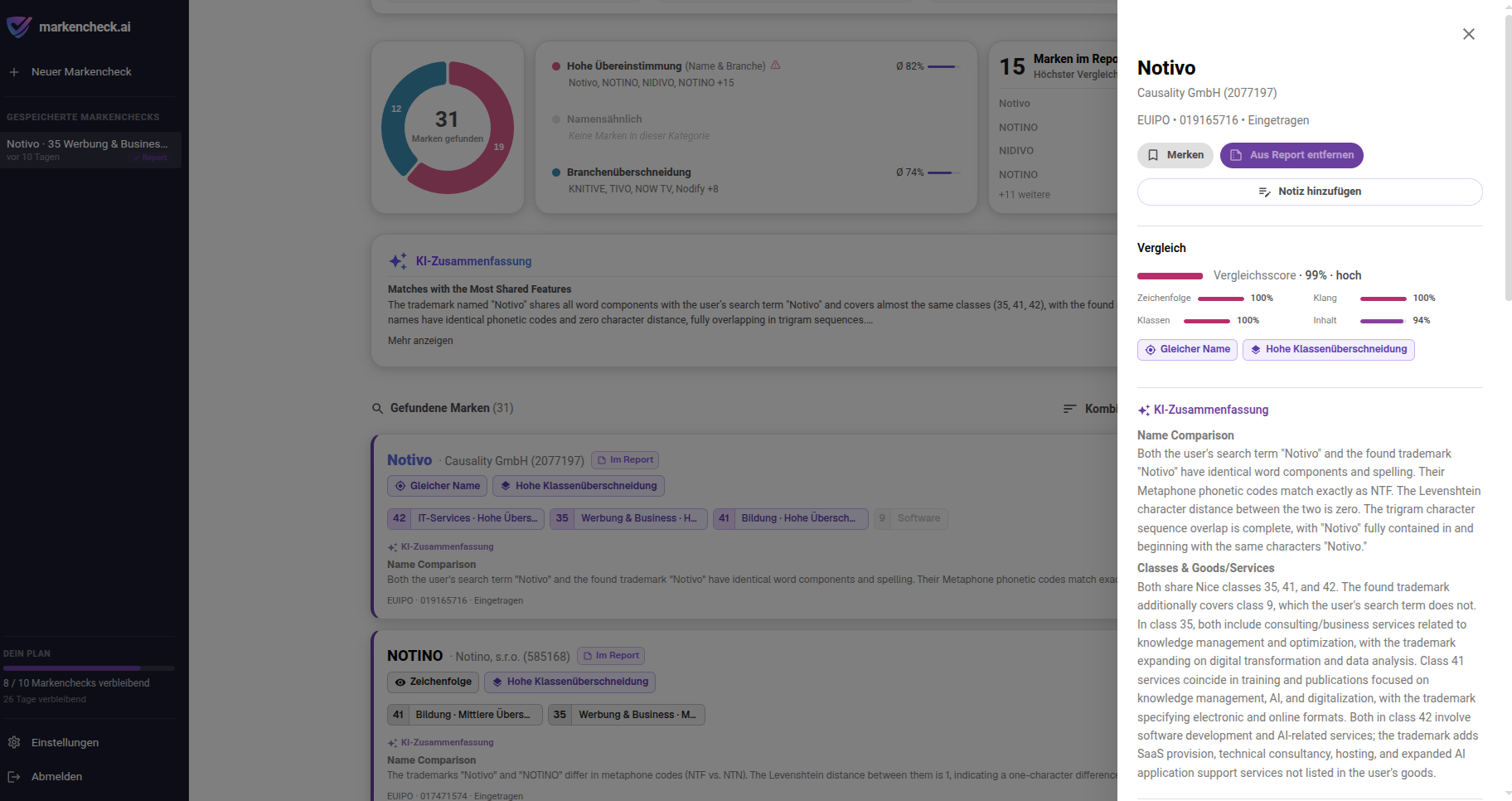1512x801 pixels.
Task: Select class 42 IT-Services chip on the Notivo card
Action: point(466,518)
